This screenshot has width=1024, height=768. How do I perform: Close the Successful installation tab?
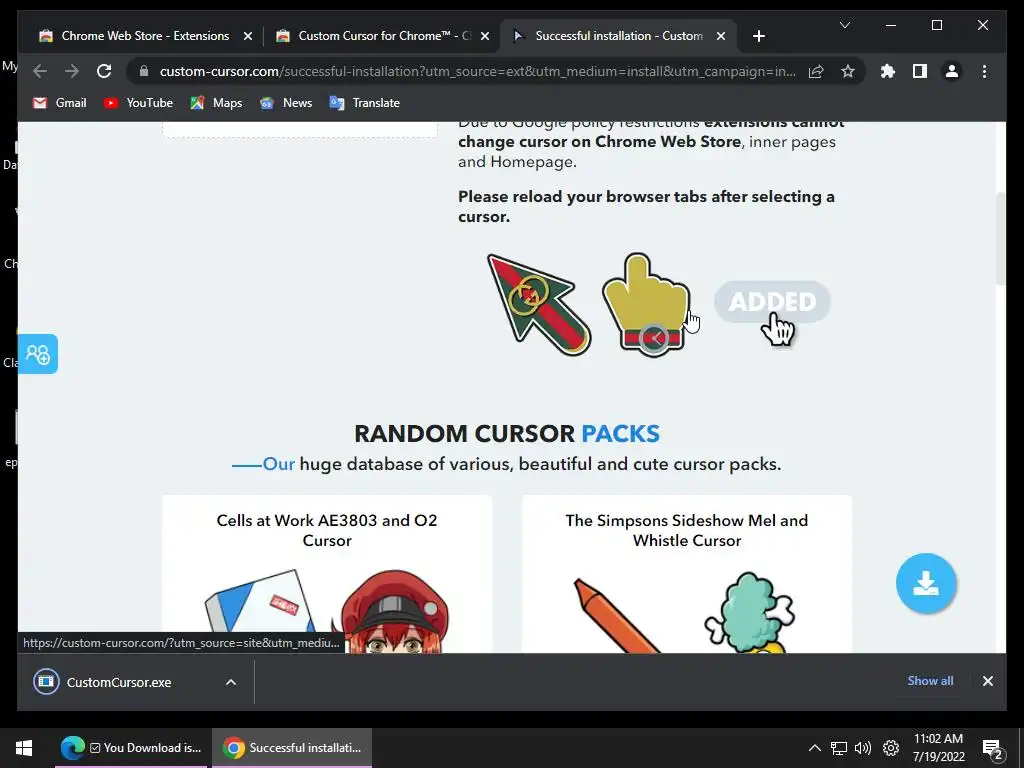[720, 36]
